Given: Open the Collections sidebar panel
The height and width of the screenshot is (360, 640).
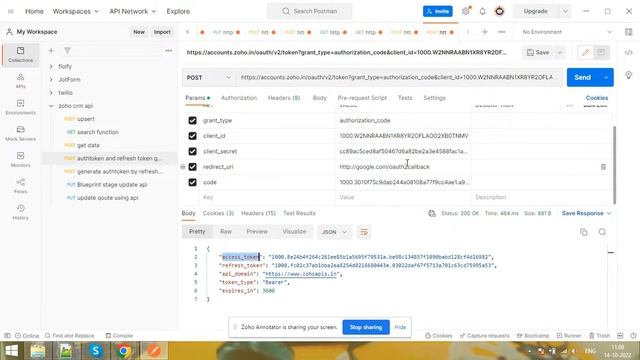Looking at the screenshot, I should click(20, 54).
